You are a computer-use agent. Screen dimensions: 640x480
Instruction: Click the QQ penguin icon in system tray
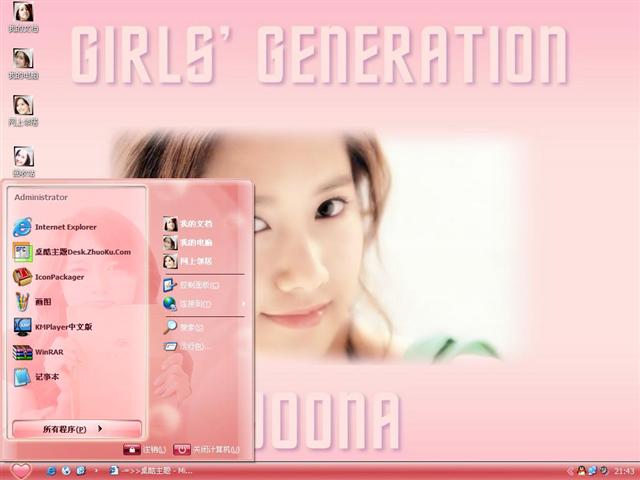(x=579, y=470)
